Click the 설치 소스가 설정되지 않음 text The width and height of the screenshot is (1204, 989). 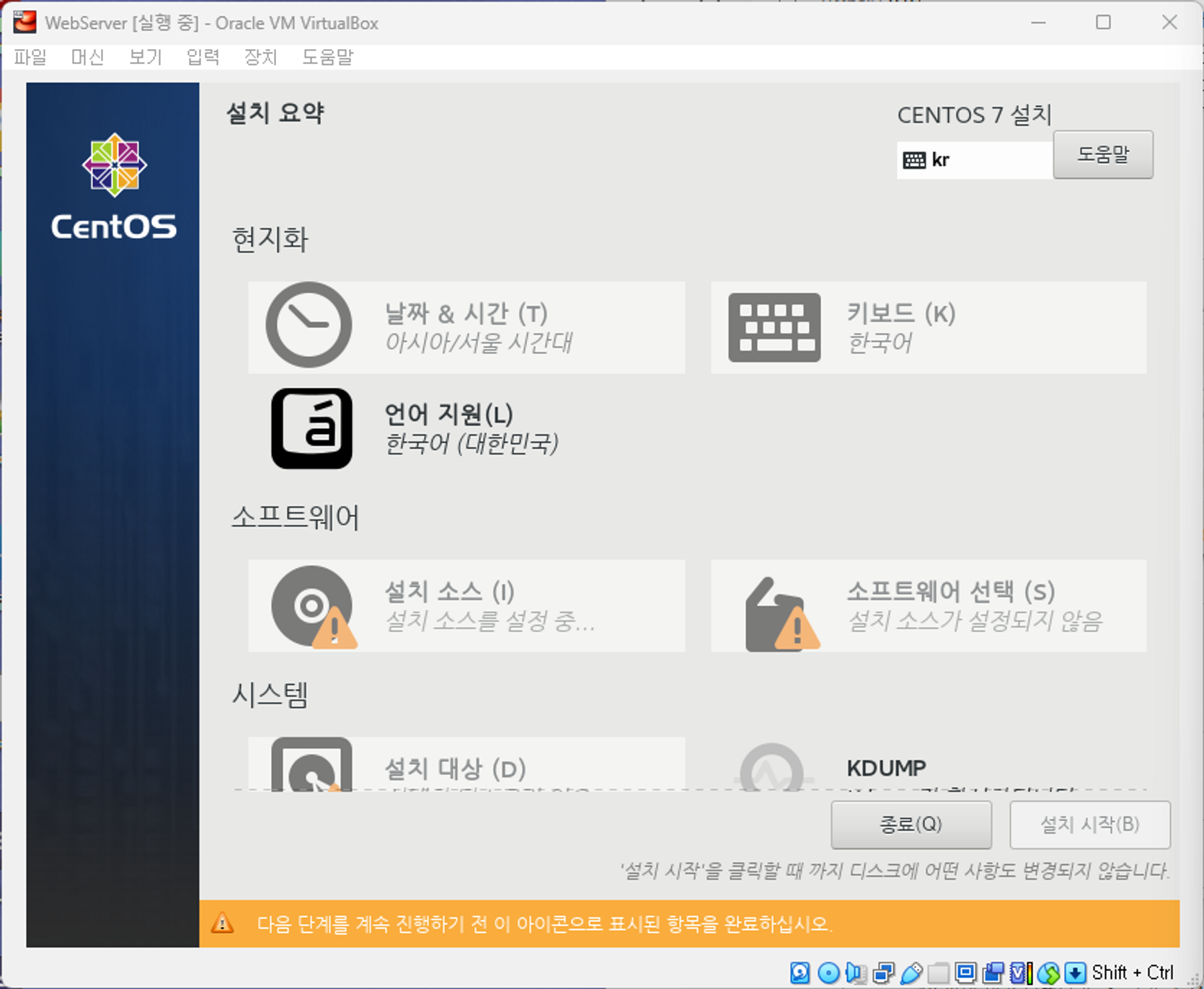coord(975,621)
